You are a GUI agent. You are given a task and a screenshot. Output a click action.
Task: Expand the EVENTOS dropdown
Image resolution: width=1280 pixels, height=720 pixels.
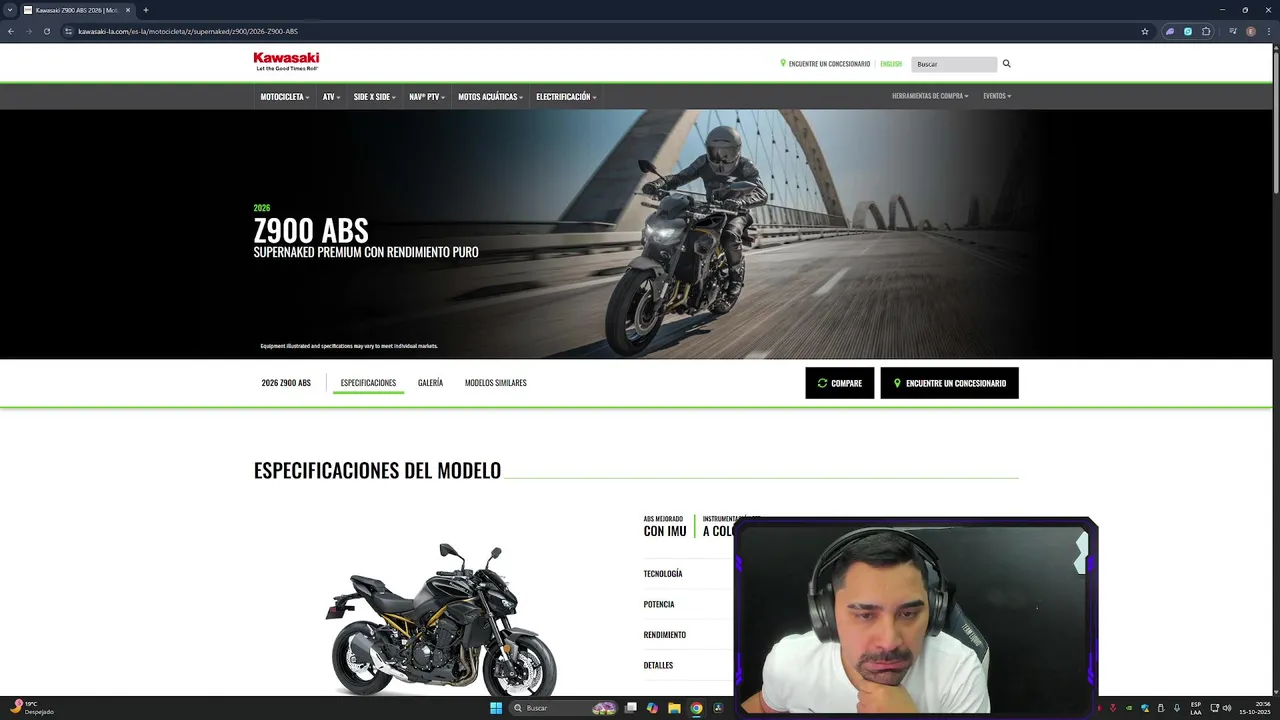[x=997, y=96]
